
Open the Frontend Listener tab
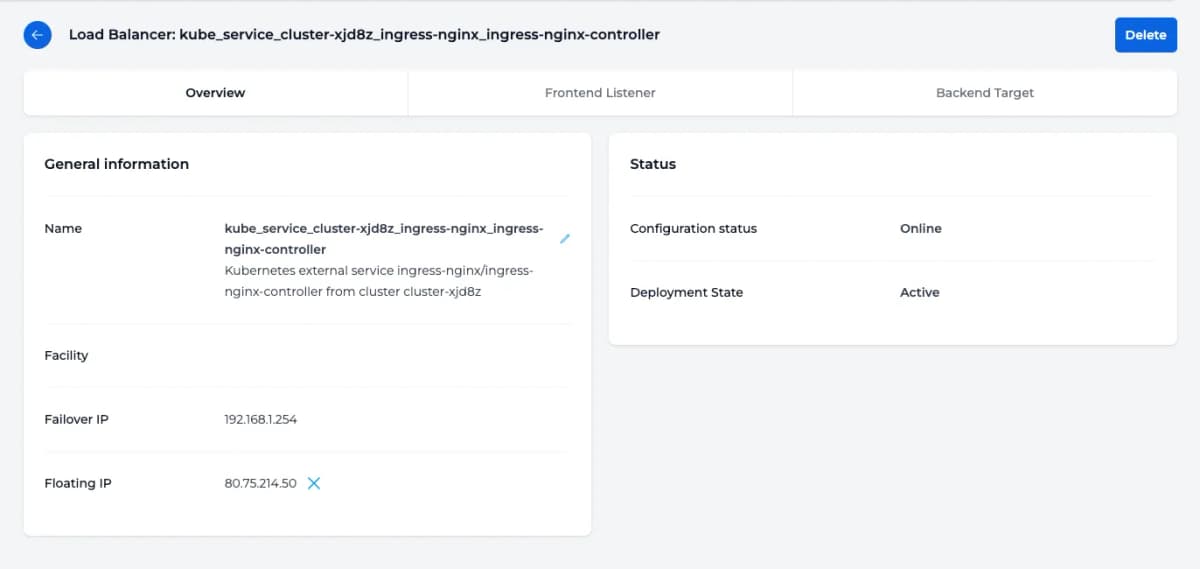[x=600, y=93]
